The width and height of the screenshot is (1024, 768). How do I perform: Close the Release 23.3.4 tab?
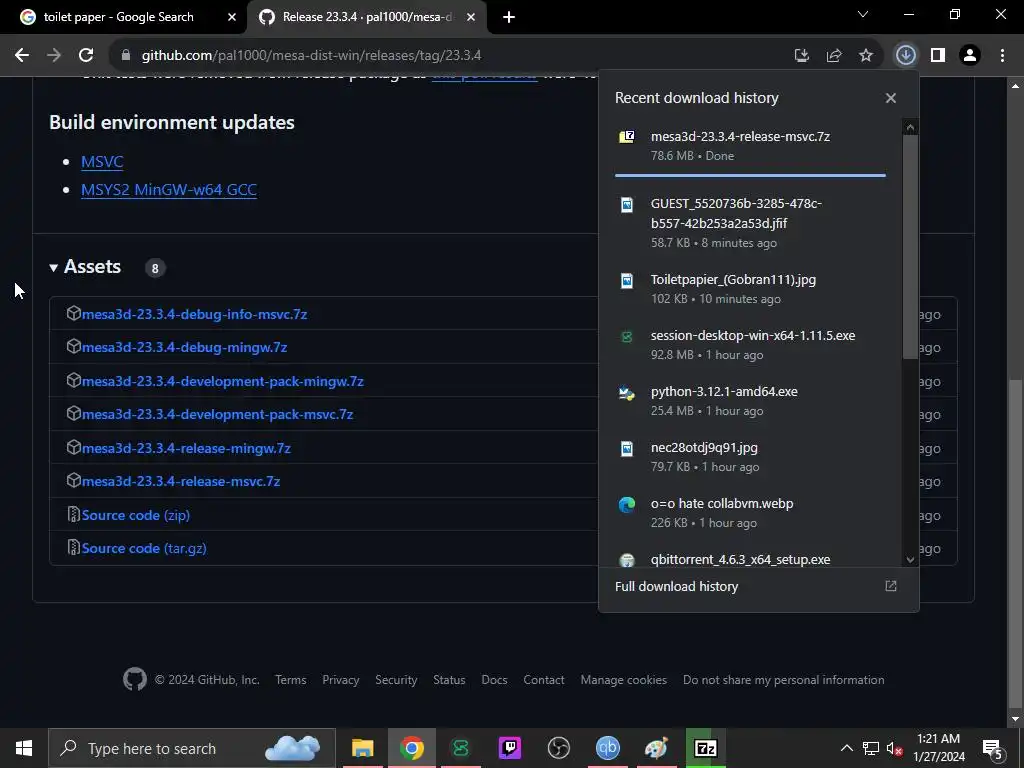click(471, 18)
